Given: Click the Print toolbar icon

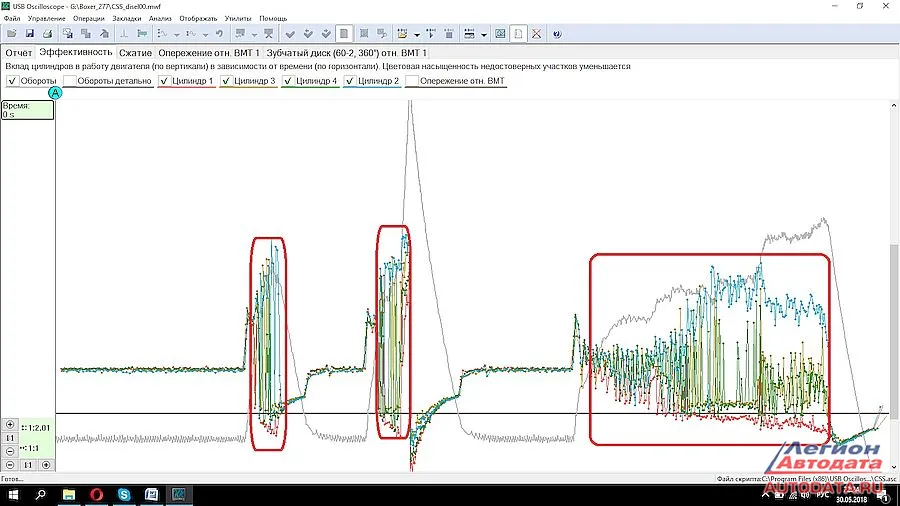Looking at the screenshot, I should tap(47, 33).
